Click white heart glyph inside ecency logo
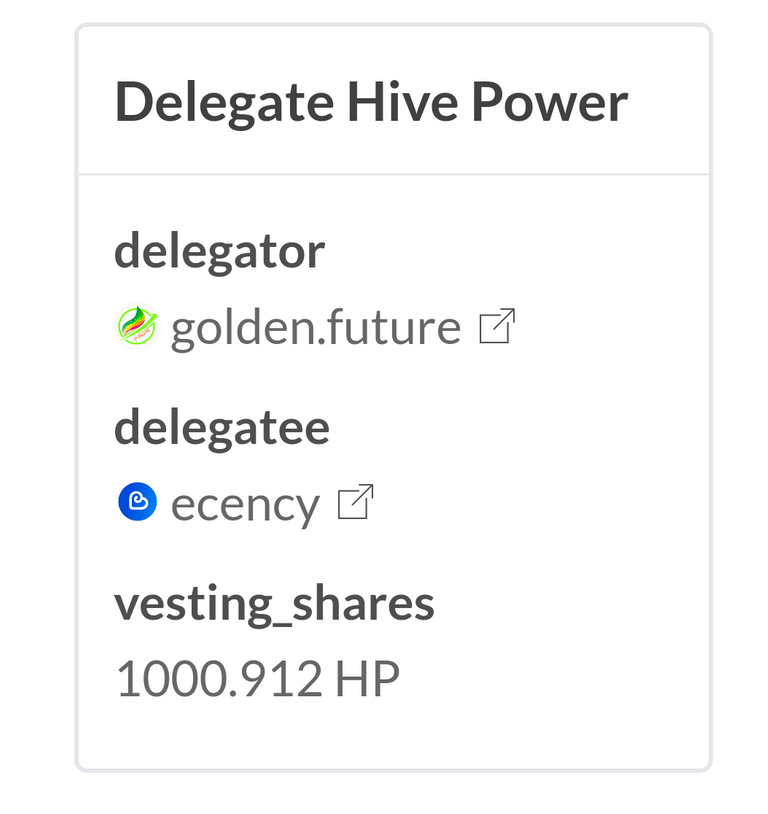 pyautogui.click(x=138, y=501)
